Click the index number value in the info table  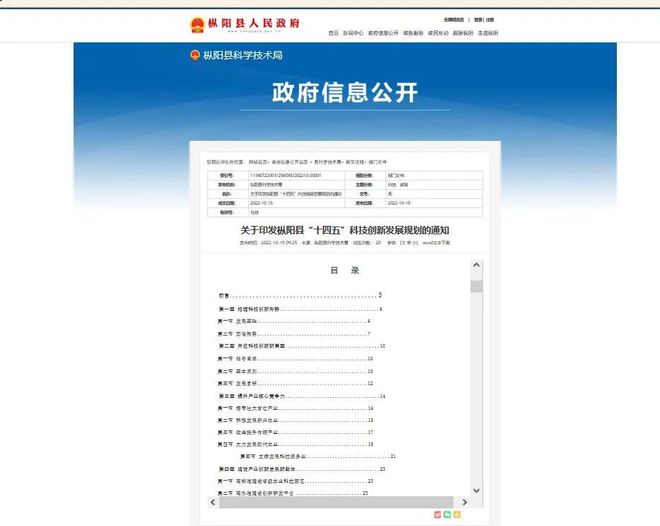[285, 175]
